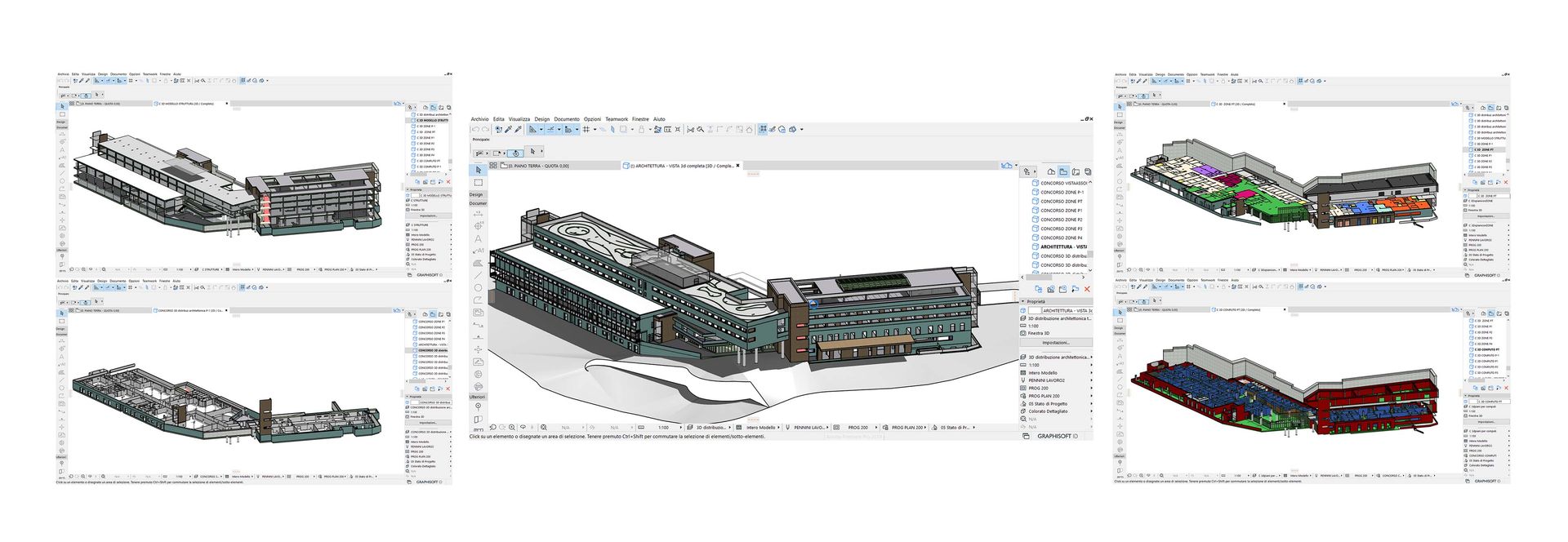Screen dimensions: 1568x542
Task: Close the ARCHITETTURA - VISTA 3d completa tab
Action: click(738, 166)
